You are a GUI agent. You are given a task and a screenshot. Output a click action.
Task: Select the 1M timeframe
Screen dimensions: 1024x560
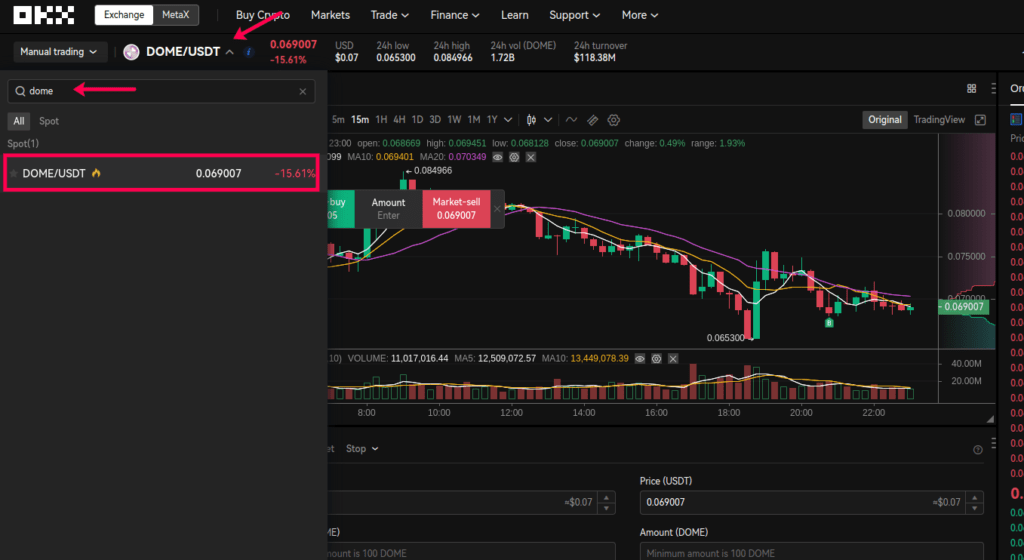(474, 120)
